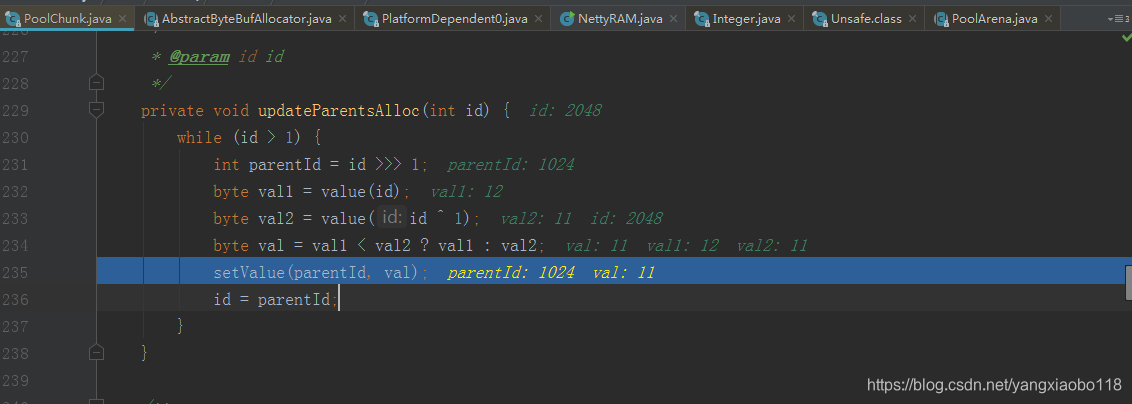Close the NettyRAM.java tab

[x=674, y=19]
